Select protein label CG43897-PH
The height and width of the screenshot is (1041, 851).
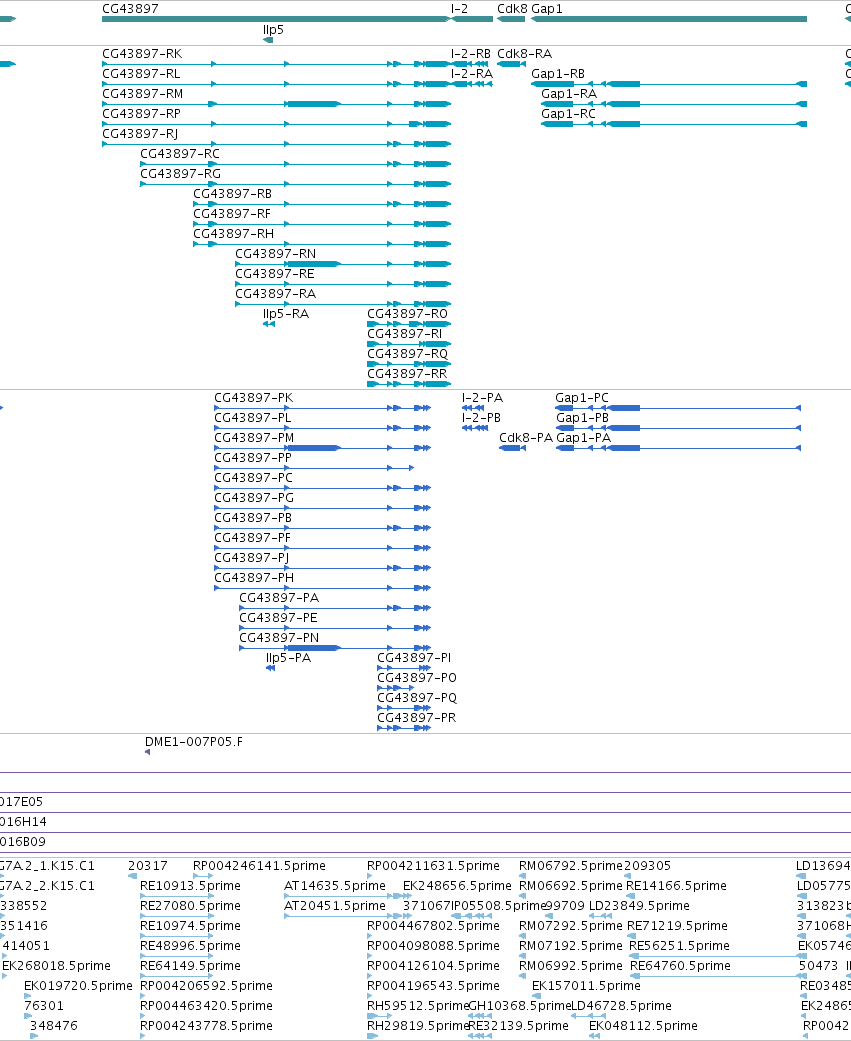click(254, 577)
